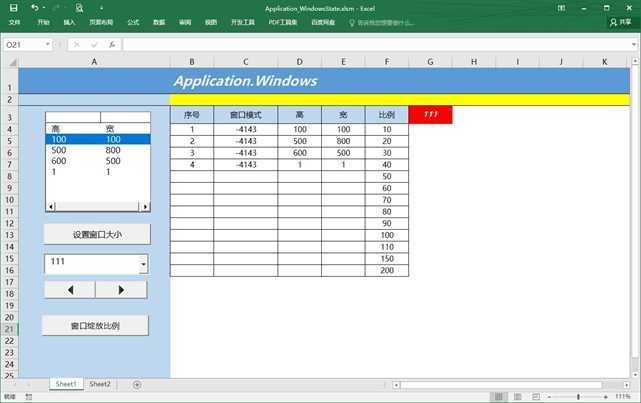The height and width of the screenshot is (403, 641).
Task: Click the 设置窗口大小 button
Action: pyautogui.click(x=96, y=234)
